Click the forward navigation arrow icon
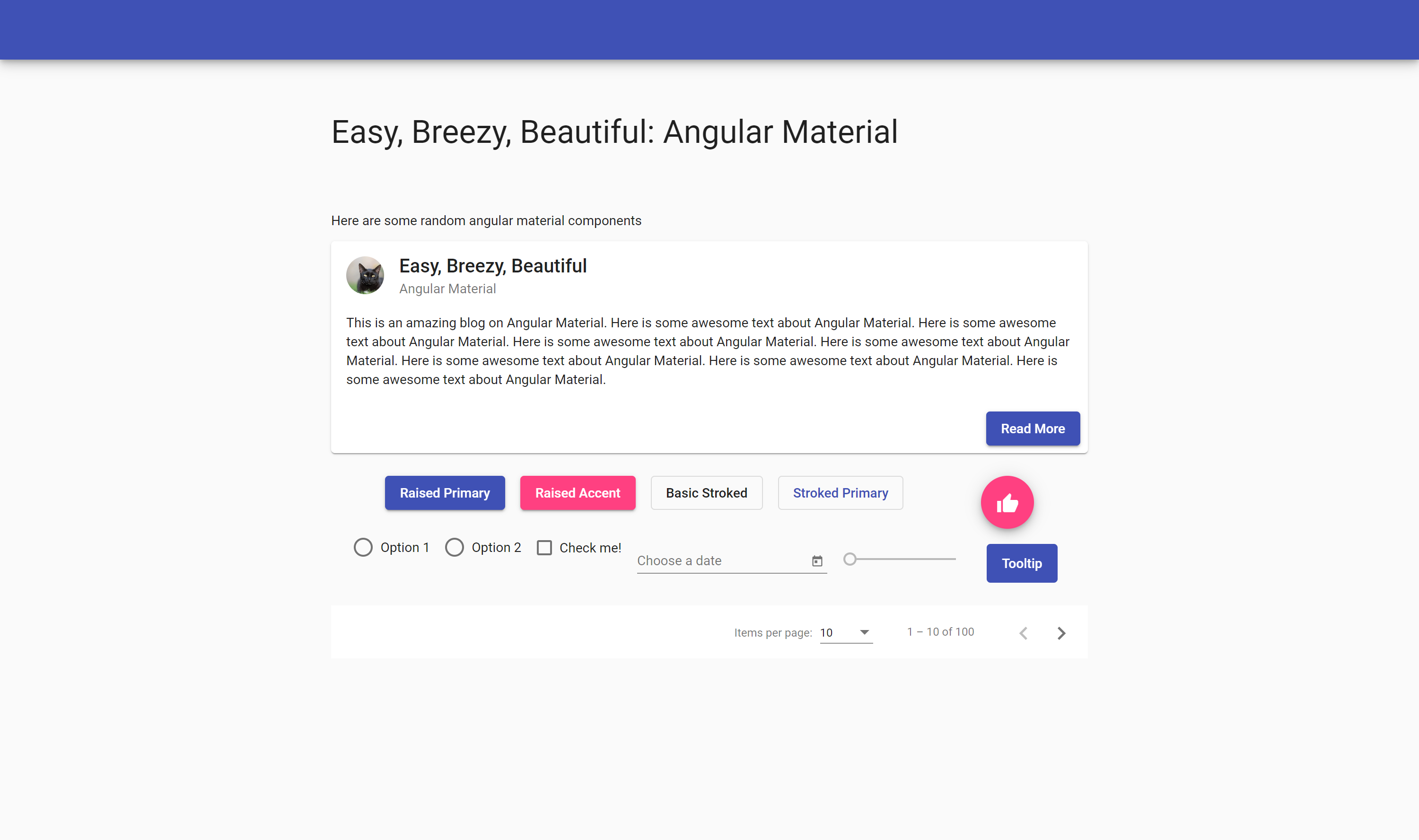Image resolution: width=1419 pixels, height=840 pixels. pyautogui.click(x=1062, y=632)
